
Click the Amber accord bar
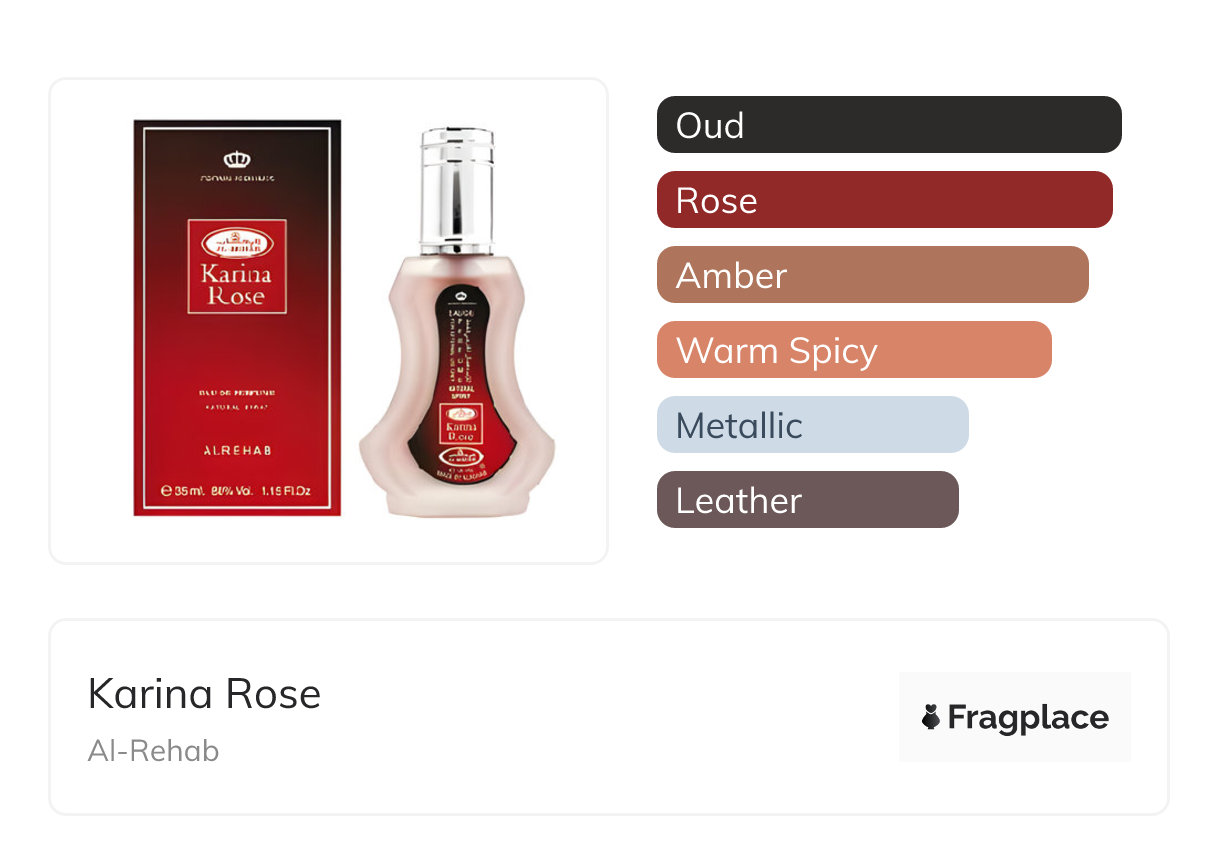(x=872, y=275)
